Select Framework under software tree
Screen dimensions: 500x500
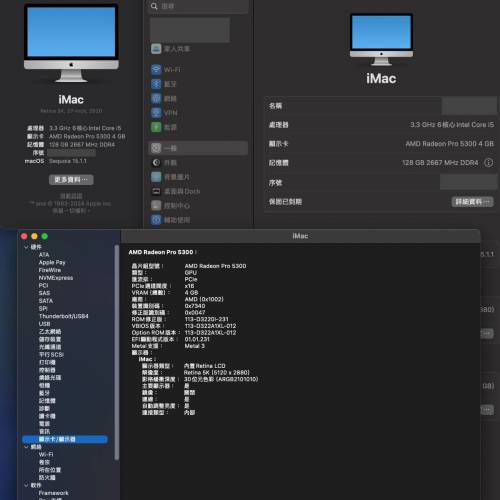(x=53, y=493)
